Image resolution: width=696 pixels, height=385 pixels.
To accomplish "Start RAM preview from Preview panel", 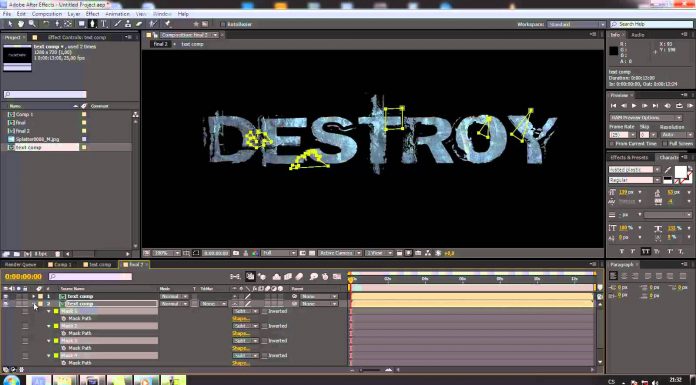I will click(x=690, y=106).
